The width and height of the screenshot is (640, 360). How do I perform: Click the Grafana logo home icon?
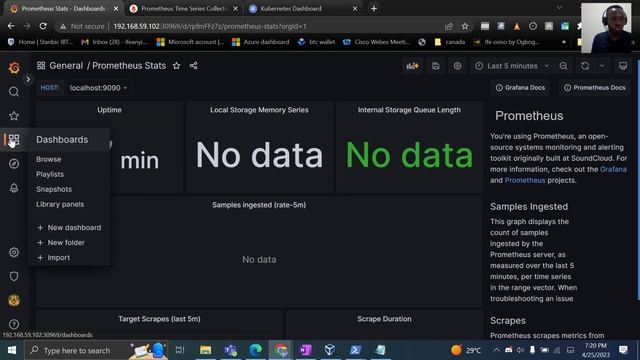pos(14,68)
